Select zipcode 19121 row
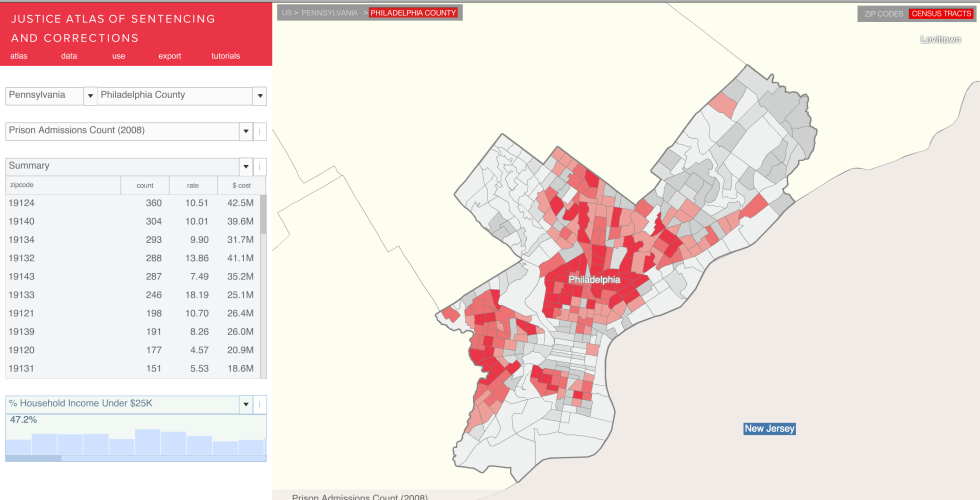 (x=132, y=314)
